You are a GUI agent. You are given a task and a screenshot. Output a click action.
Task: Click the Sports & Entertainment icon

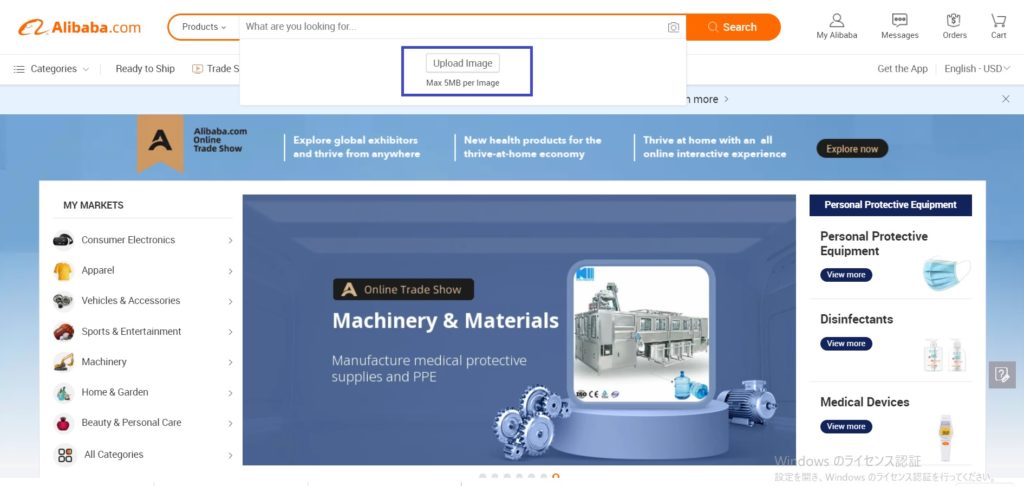[x=63, y=331]
